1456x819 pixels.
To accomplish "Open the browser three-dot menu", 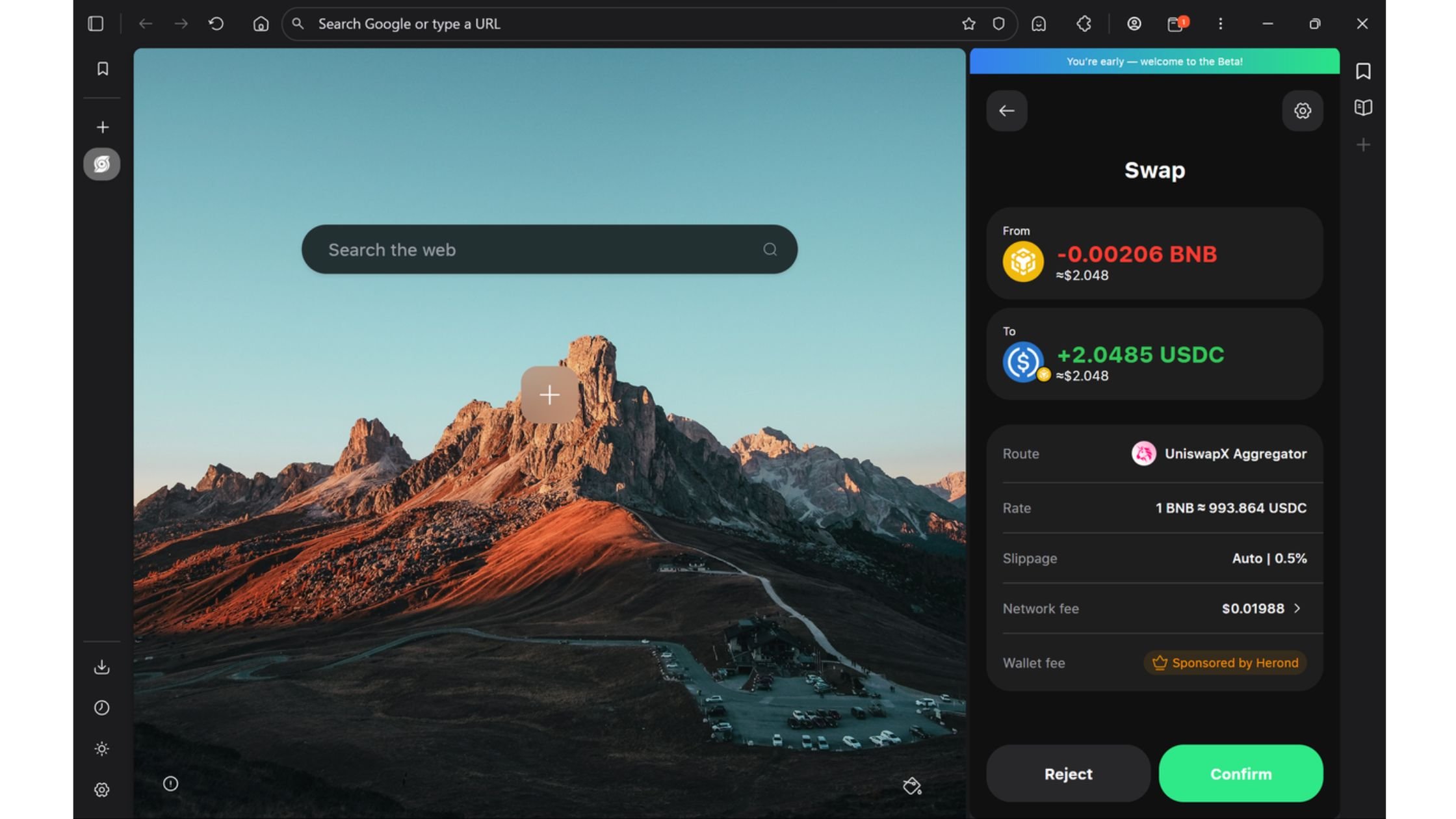I will pyautogui.click(x=1220, y=24).
